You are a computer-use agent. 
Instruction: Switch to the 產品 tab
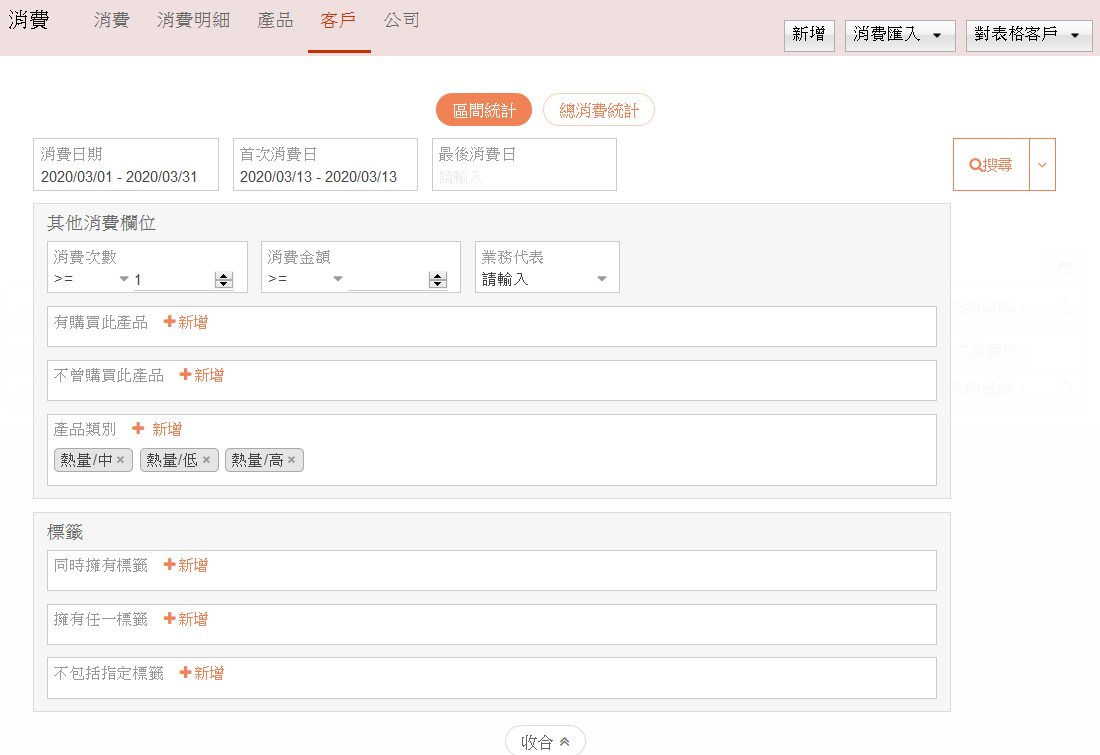[275, 20]
